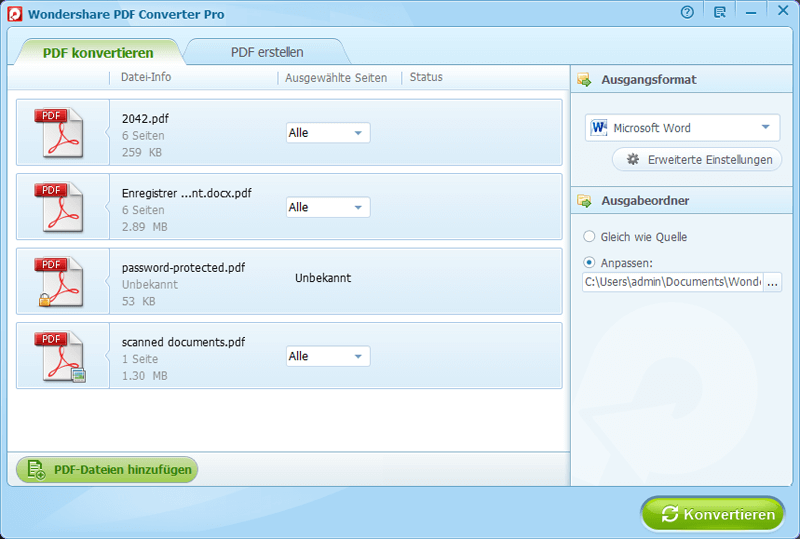
Task: Click the Ausgangsformat heading
Action: pyautogui.click(x=648, y=80)
